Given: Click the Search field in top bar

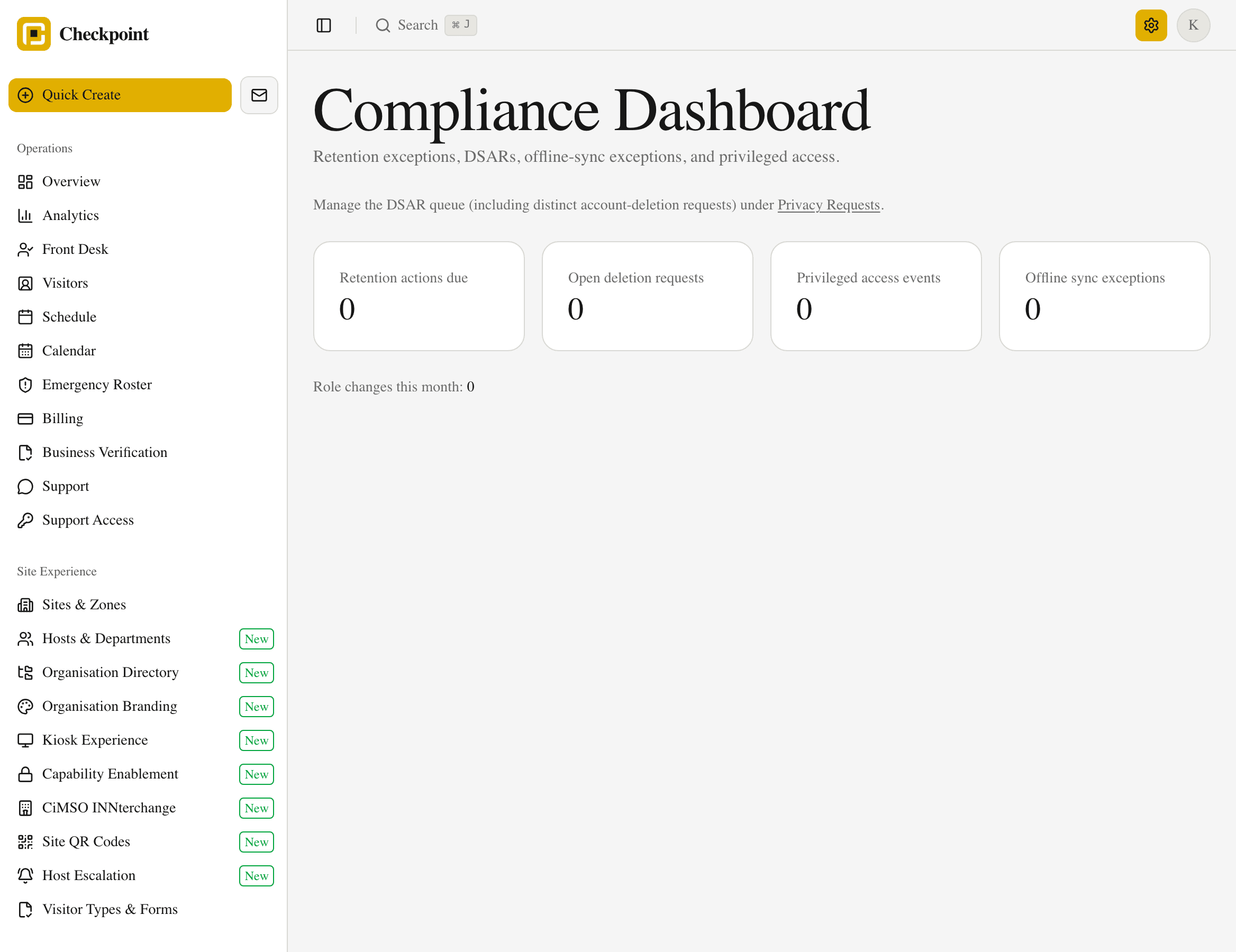Looking at the screenshot, I should 425,25.
